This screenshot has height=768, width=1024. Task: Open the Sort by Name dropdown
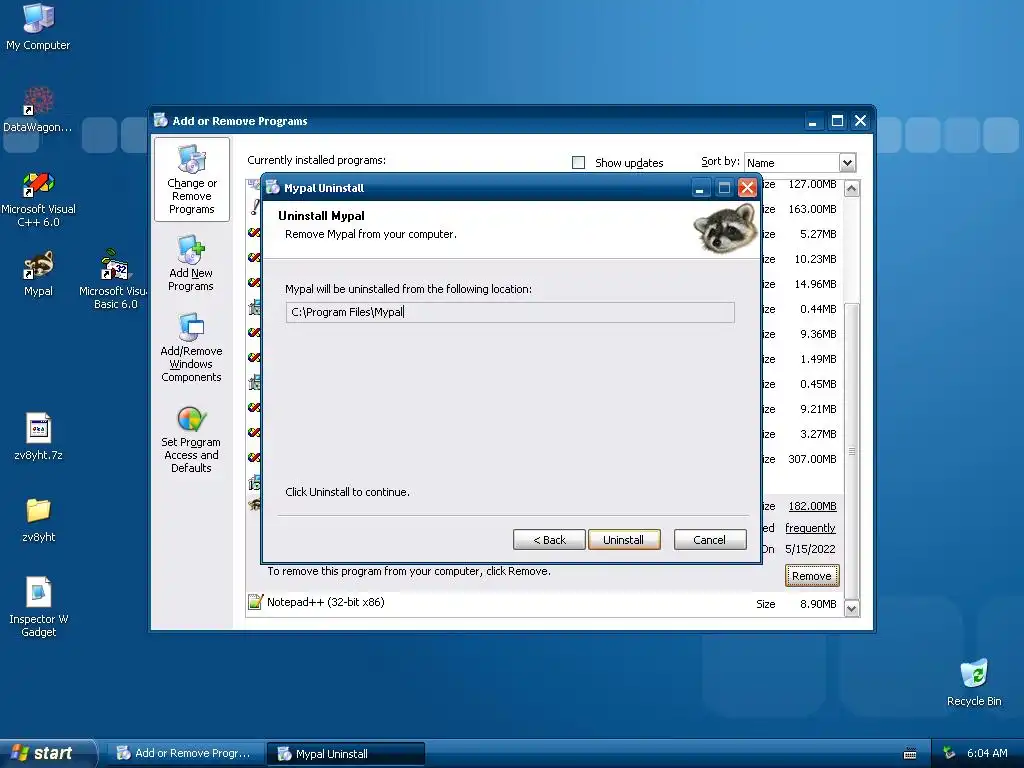pyautogui.click(x=847, y=163)
